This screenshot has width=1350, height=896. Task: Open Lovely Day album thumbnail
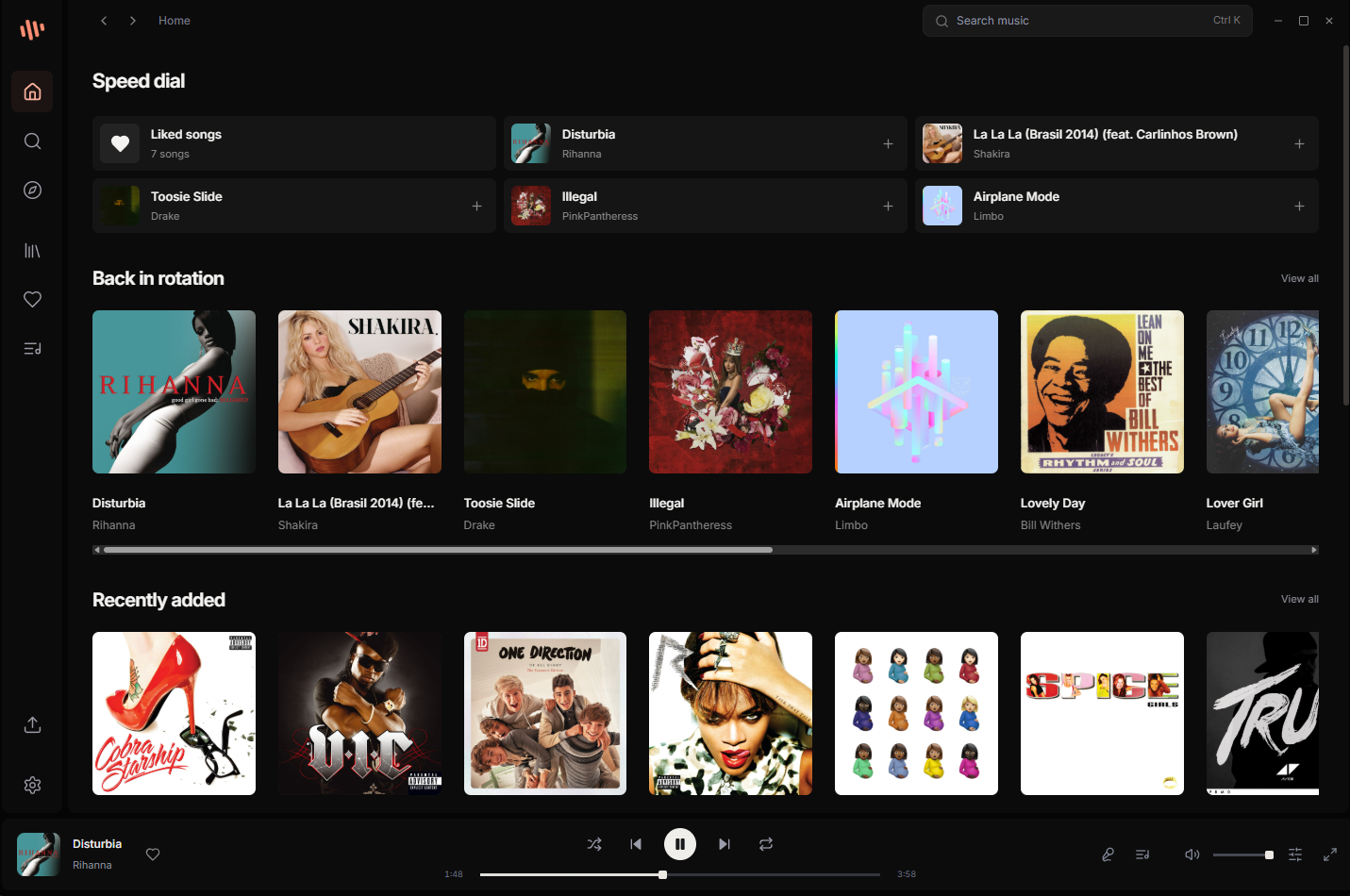click(1102, 392)
